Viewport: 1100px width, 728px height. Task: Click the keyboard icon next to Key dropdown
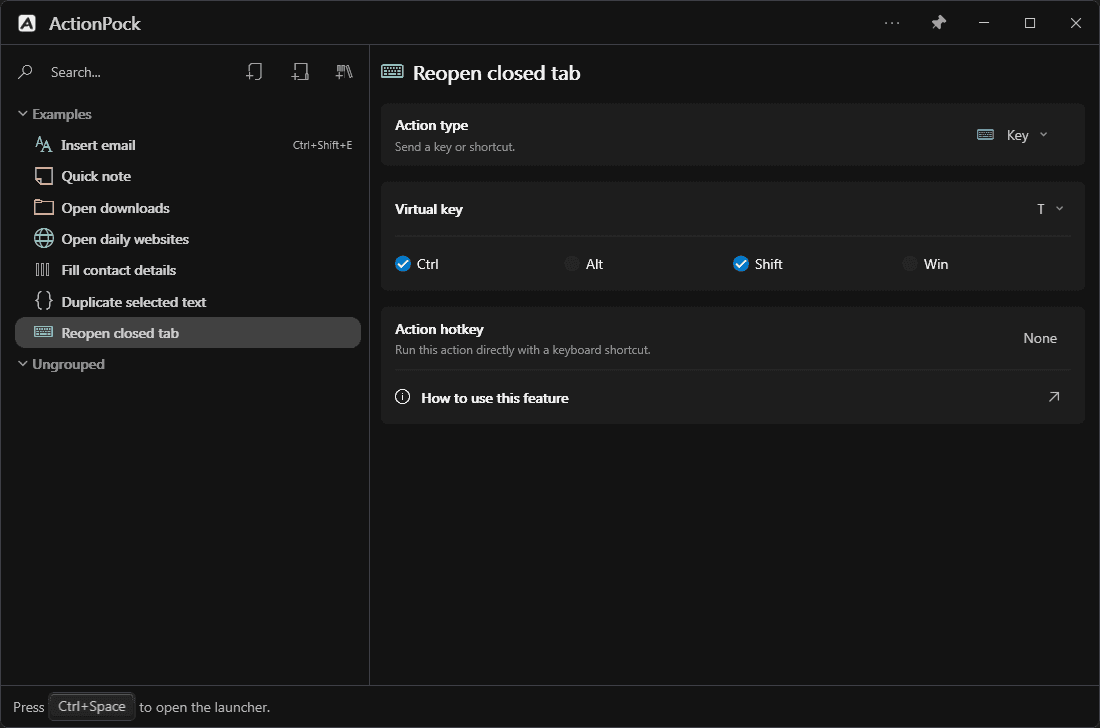pos(985,135)
